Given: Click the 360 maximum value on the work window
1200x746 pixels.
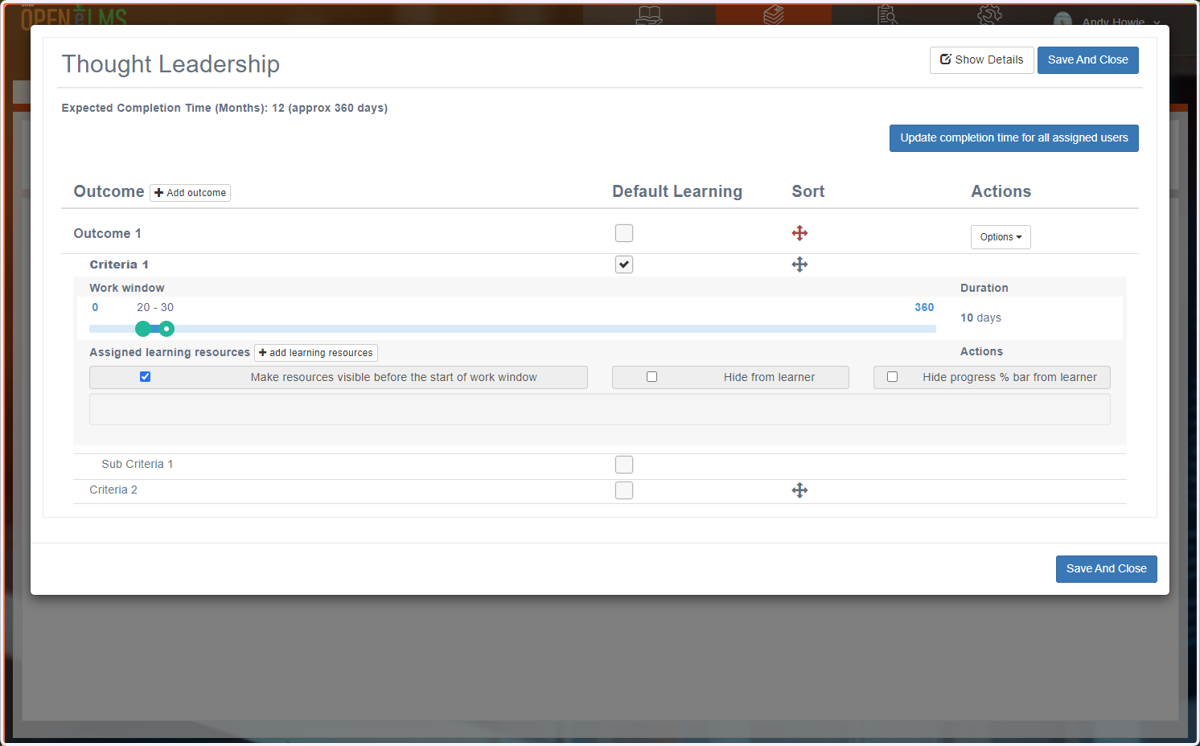Looking at the screenshot, I should [924, 307].
